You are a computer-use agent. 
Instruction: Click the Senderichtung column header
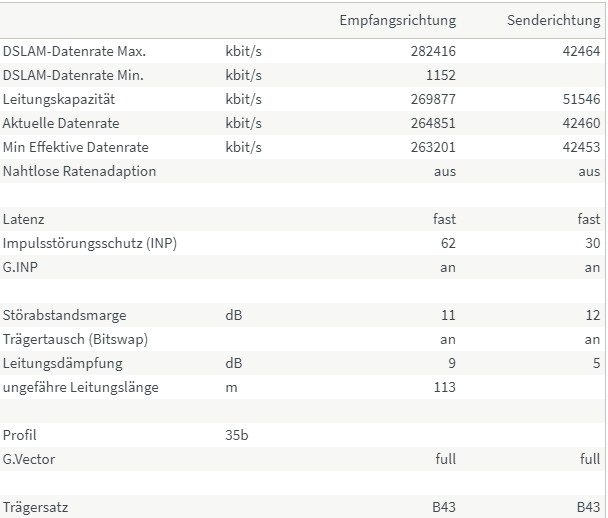click(553, 20)
